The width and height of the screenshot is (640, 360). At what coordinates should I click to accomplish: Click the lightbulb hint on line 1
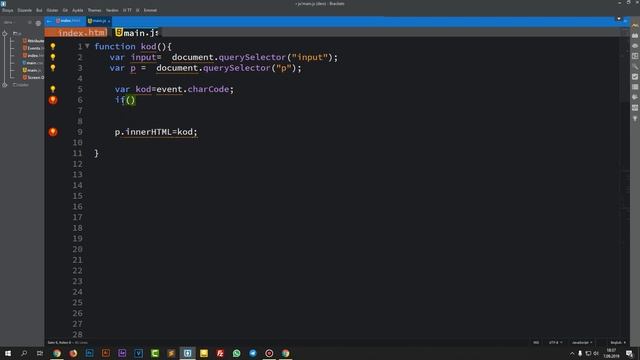(53, 47)
